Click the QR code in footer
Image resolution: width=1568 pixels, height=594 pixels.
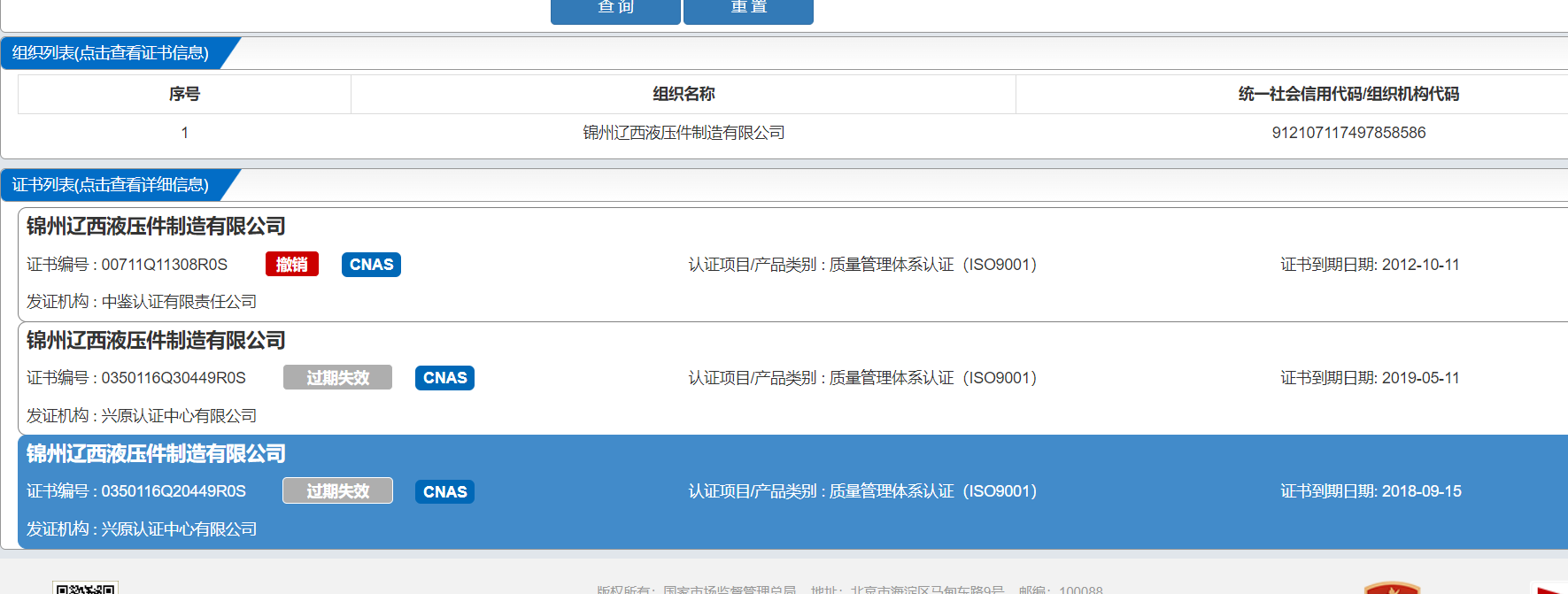click(x=85, y=588)
